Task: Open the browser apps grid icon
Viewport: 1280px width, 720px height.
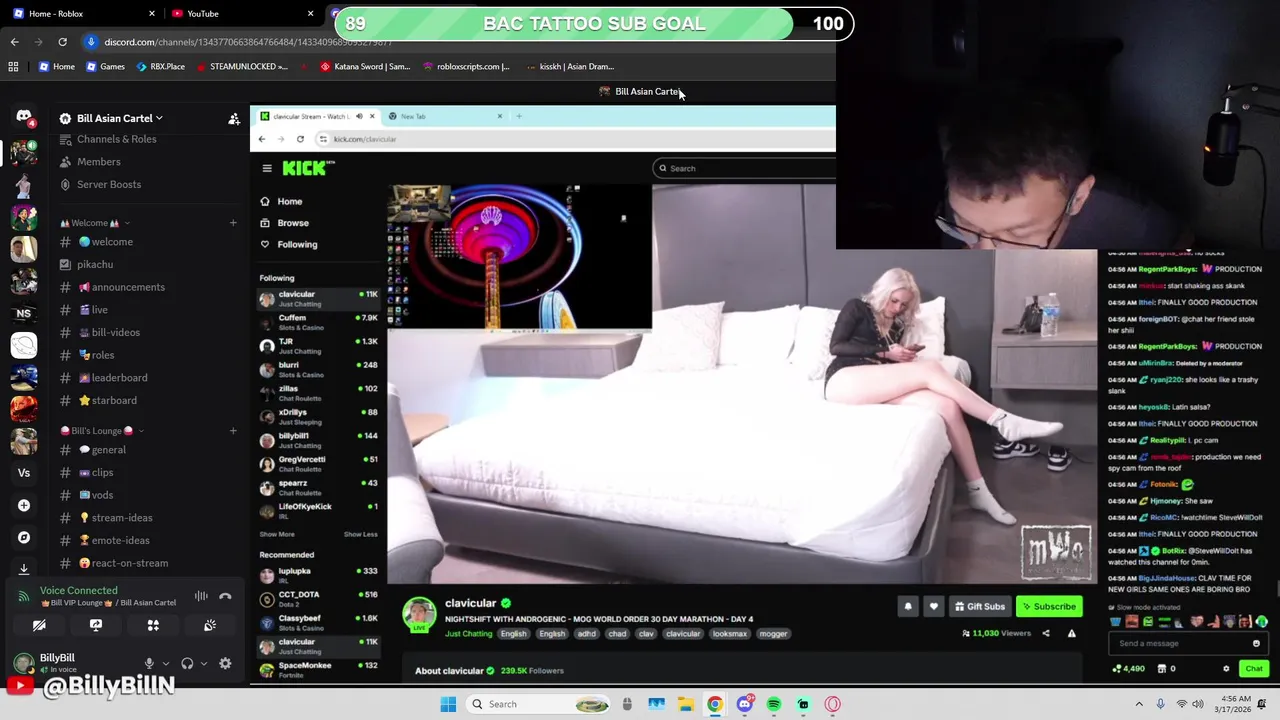Action: coord(13,67)
